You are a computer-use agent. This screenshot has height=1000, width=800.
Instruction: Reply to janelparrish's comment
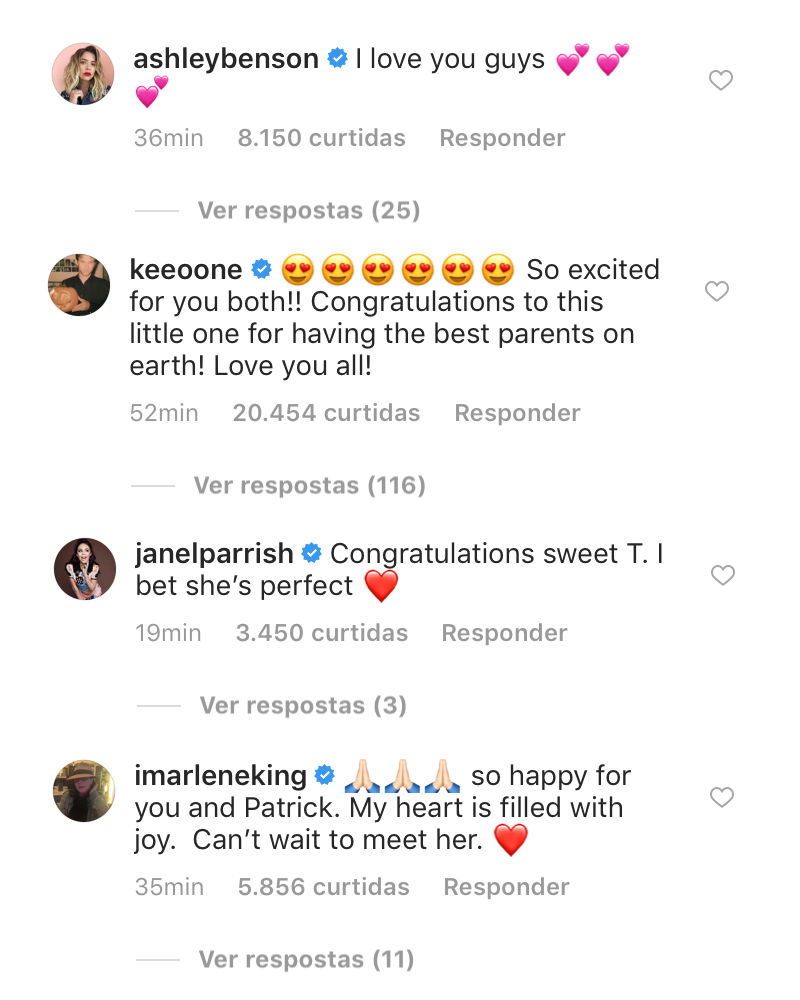tap(504, 633)
